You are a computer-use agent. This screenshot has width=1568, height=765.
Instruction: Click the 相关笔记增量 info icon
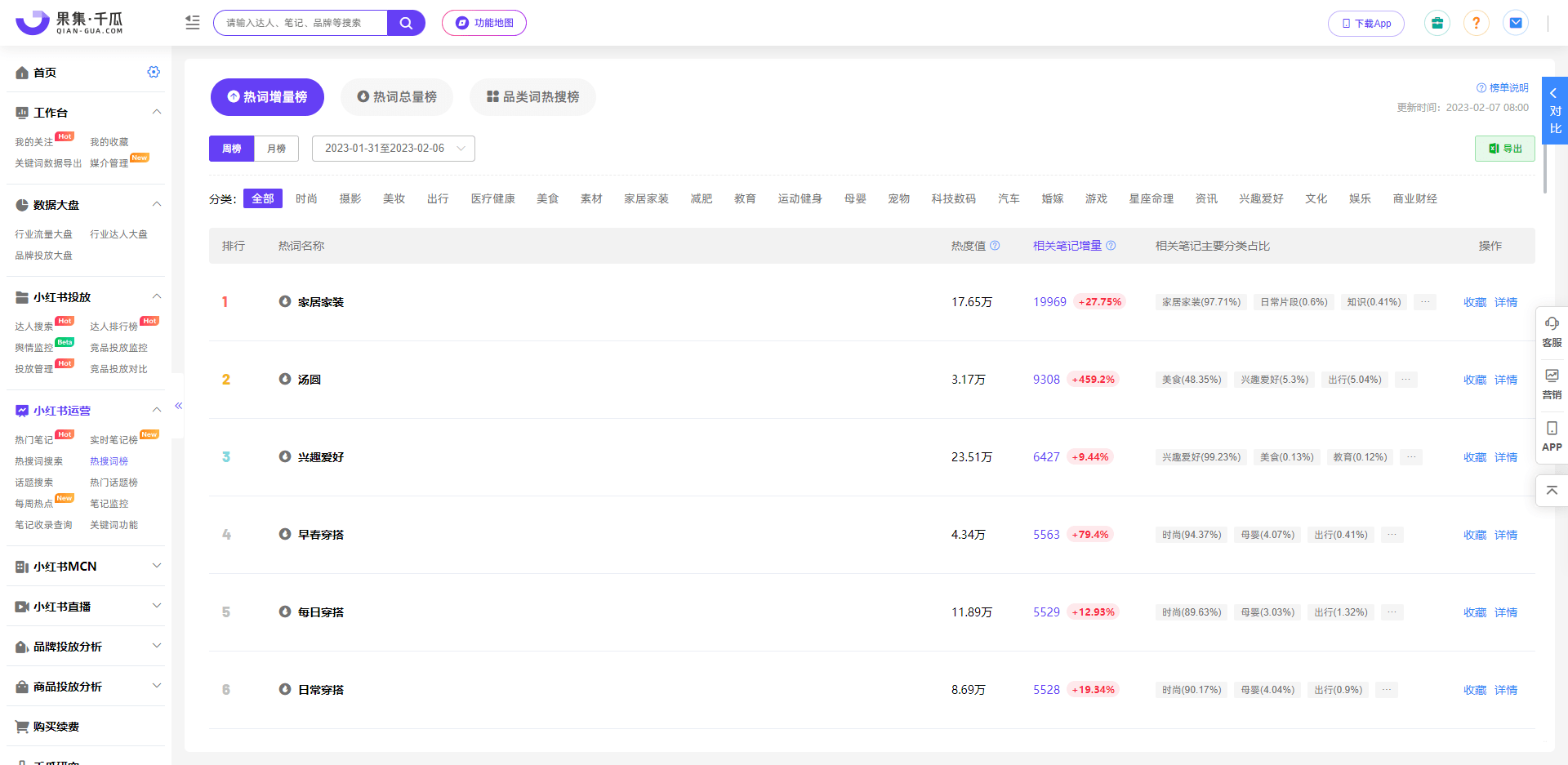[1111, 246]
